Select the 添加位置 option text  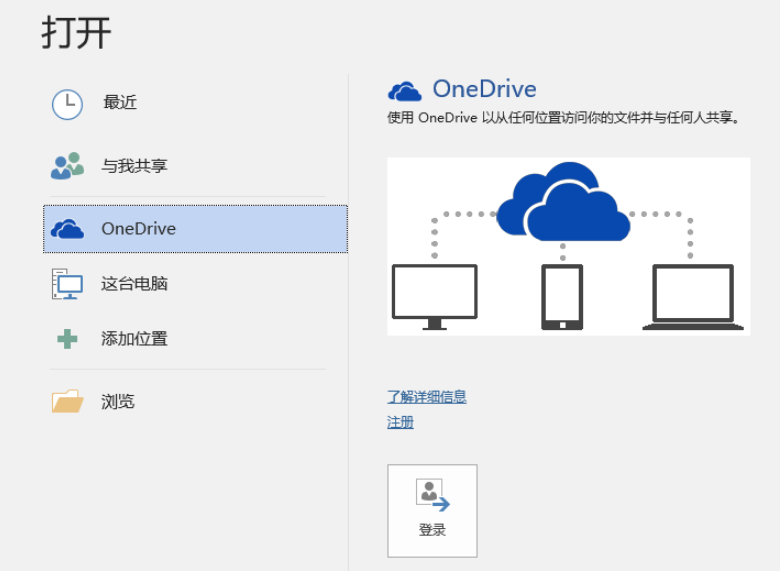[x=134, y=339]
